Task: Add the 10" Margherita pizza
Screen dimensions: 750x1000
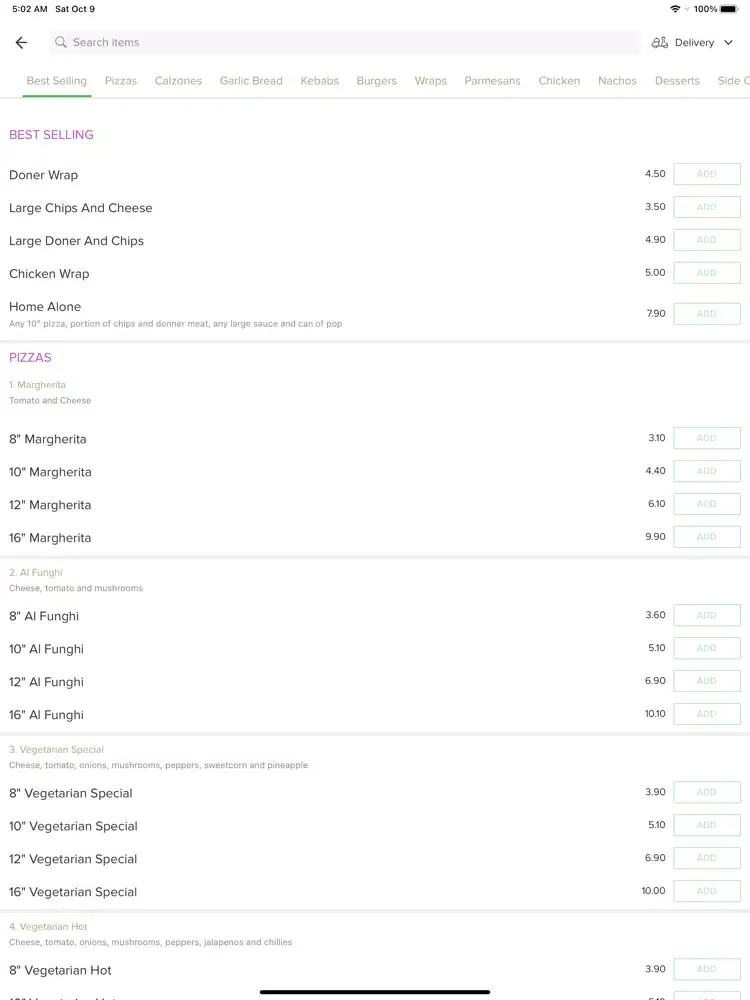Action: pos(707,471)
